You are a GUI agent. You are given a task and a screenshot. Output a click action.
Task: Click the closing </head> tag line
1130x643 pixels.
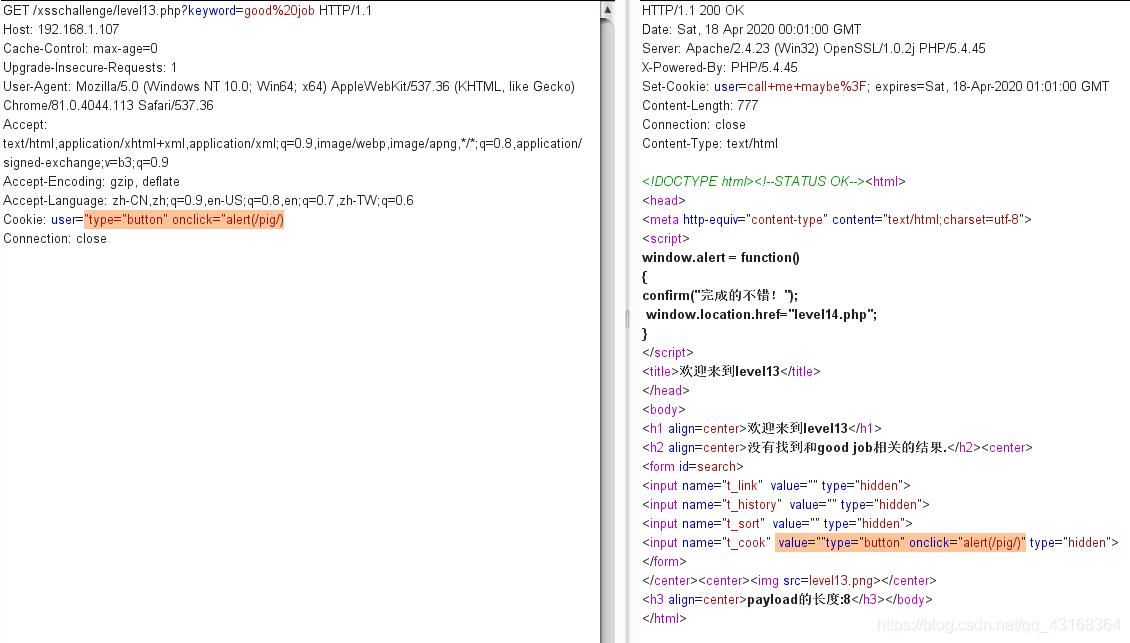pyautogui.click(x=665, y=391)
